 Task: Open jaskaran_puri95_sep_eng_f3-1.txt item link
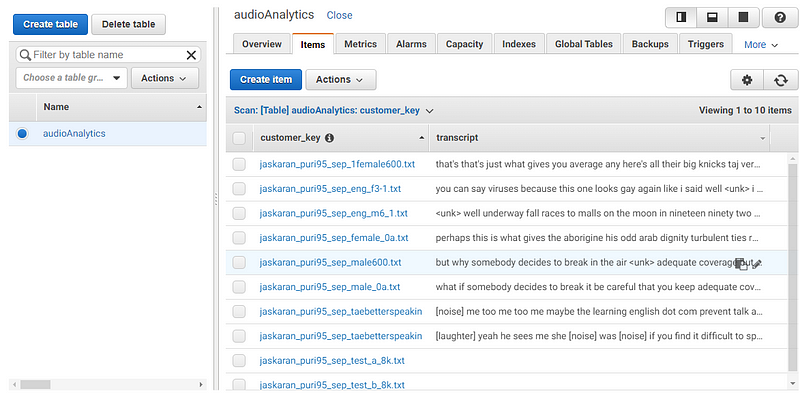coord(330,189)
